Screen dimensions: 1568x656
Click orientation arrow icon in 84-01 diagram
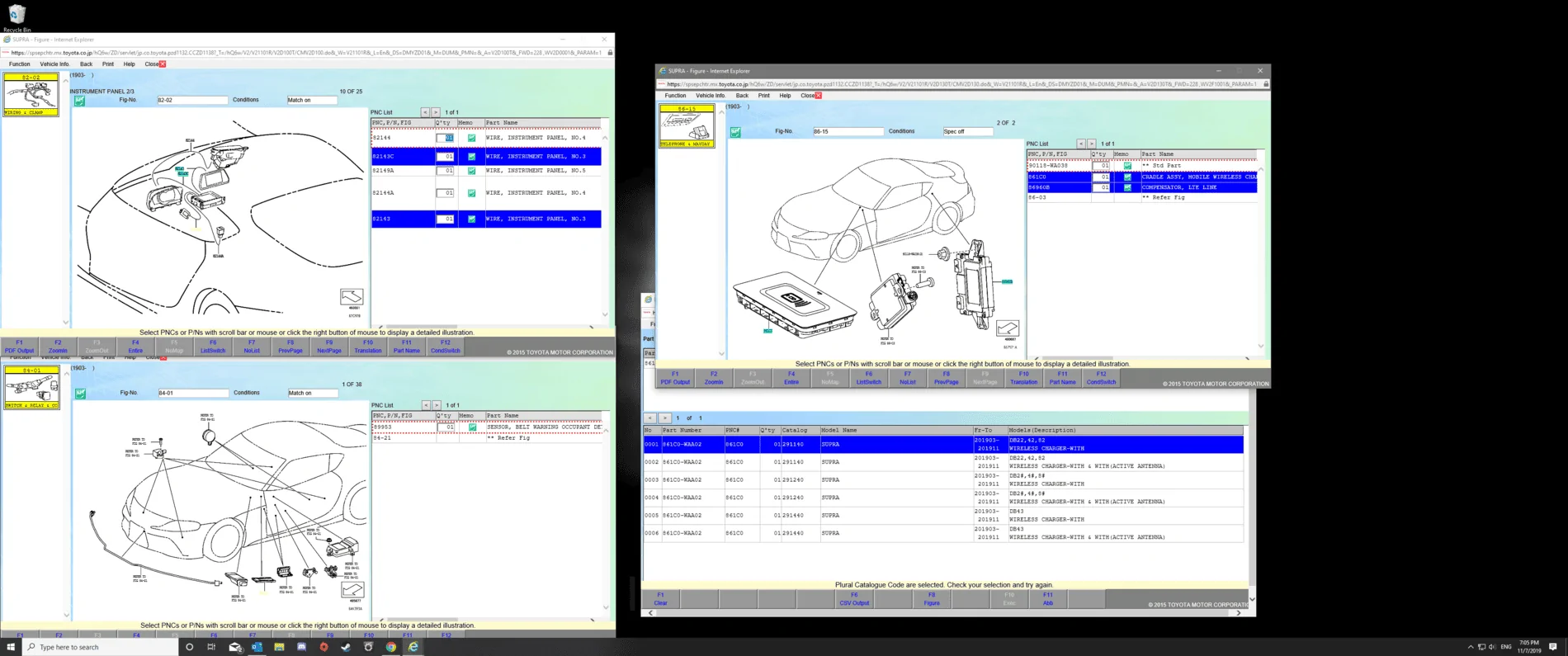click(x=352, y=590)
